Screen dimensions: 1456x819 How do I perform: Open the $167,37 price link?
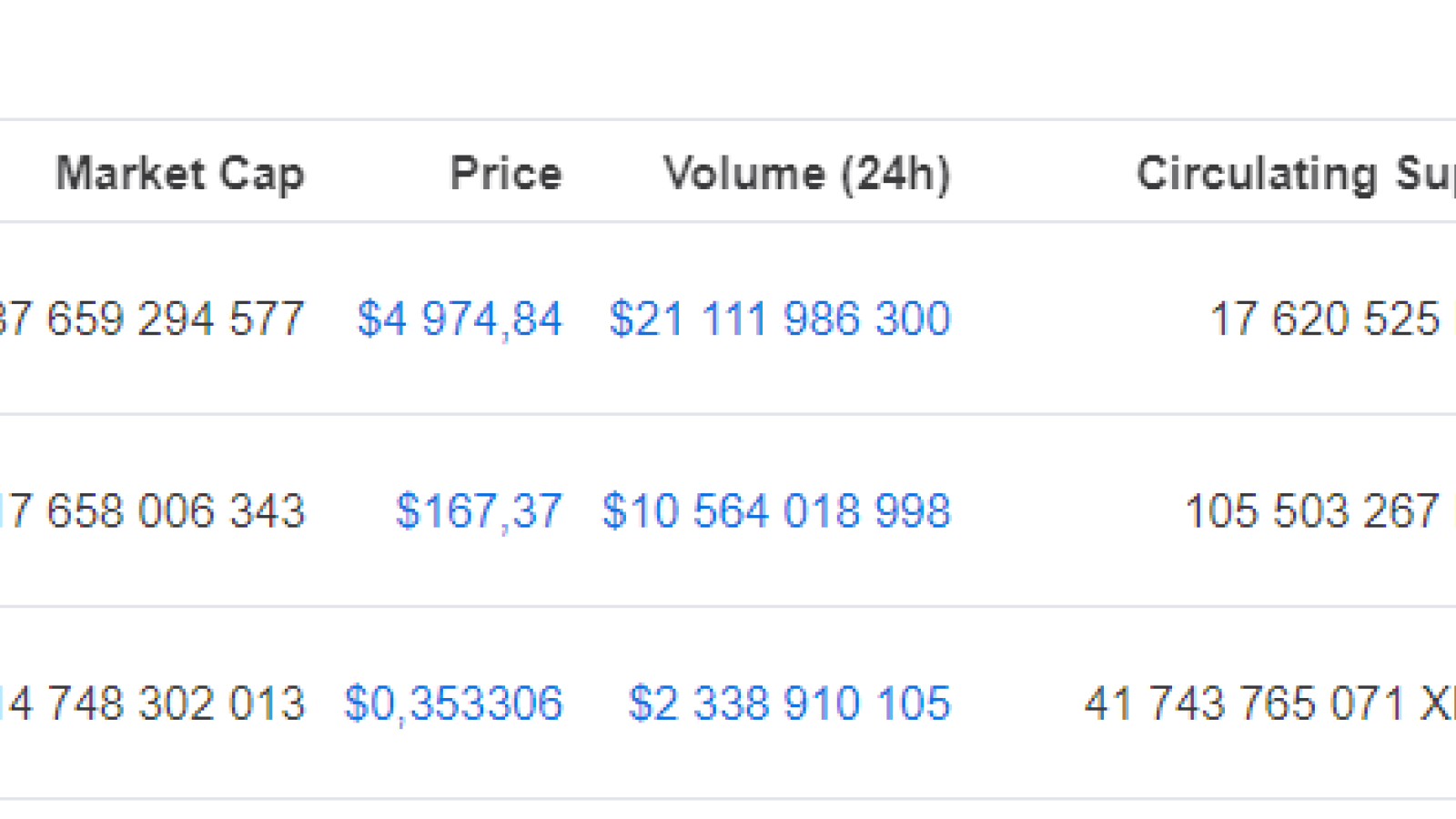pyautogui.click(x=479, y=511)
